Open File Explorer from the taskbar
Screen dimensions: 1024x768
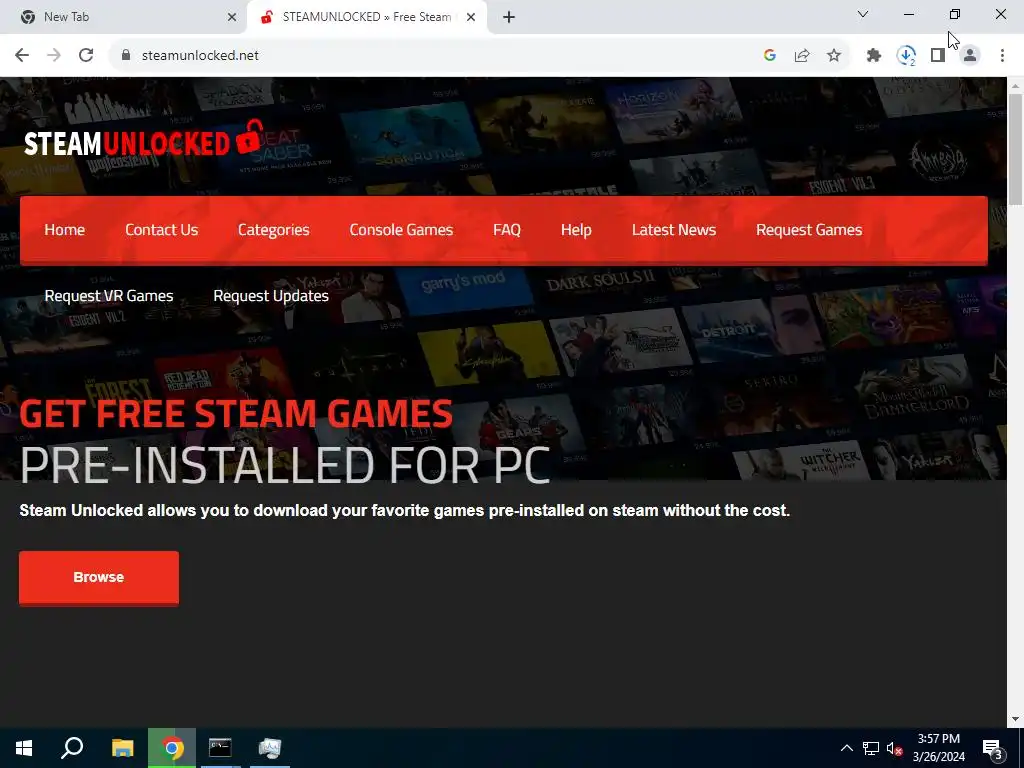click(122, 748)
